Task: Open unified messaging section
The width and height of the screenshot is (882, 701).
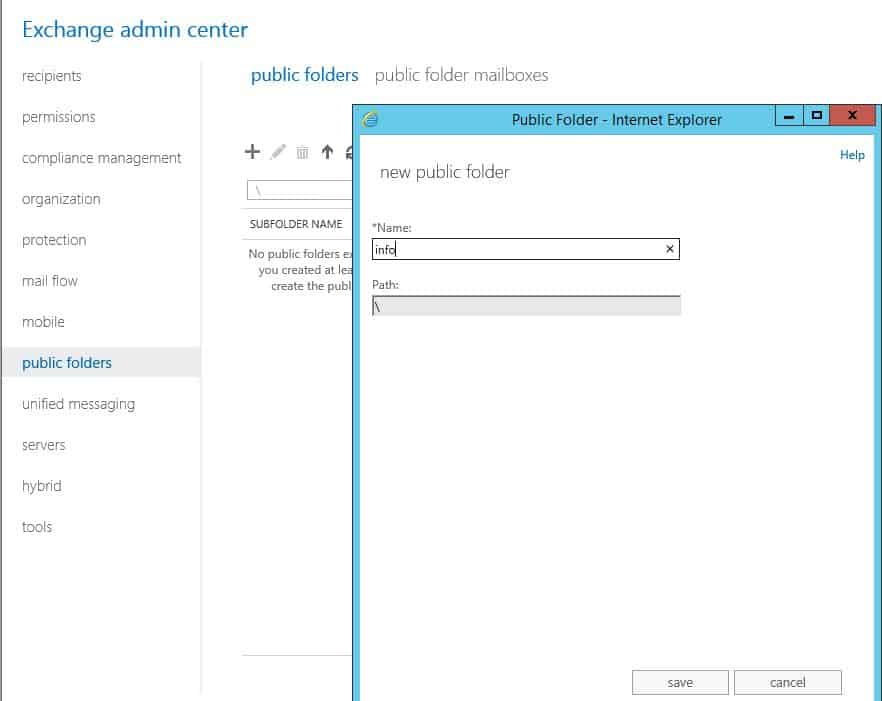Action: [78, 404]
